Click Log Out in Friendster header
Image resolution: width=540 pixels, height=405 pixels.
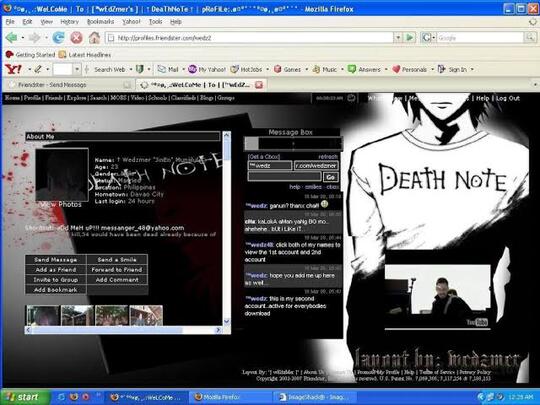(x=508, y=98)
